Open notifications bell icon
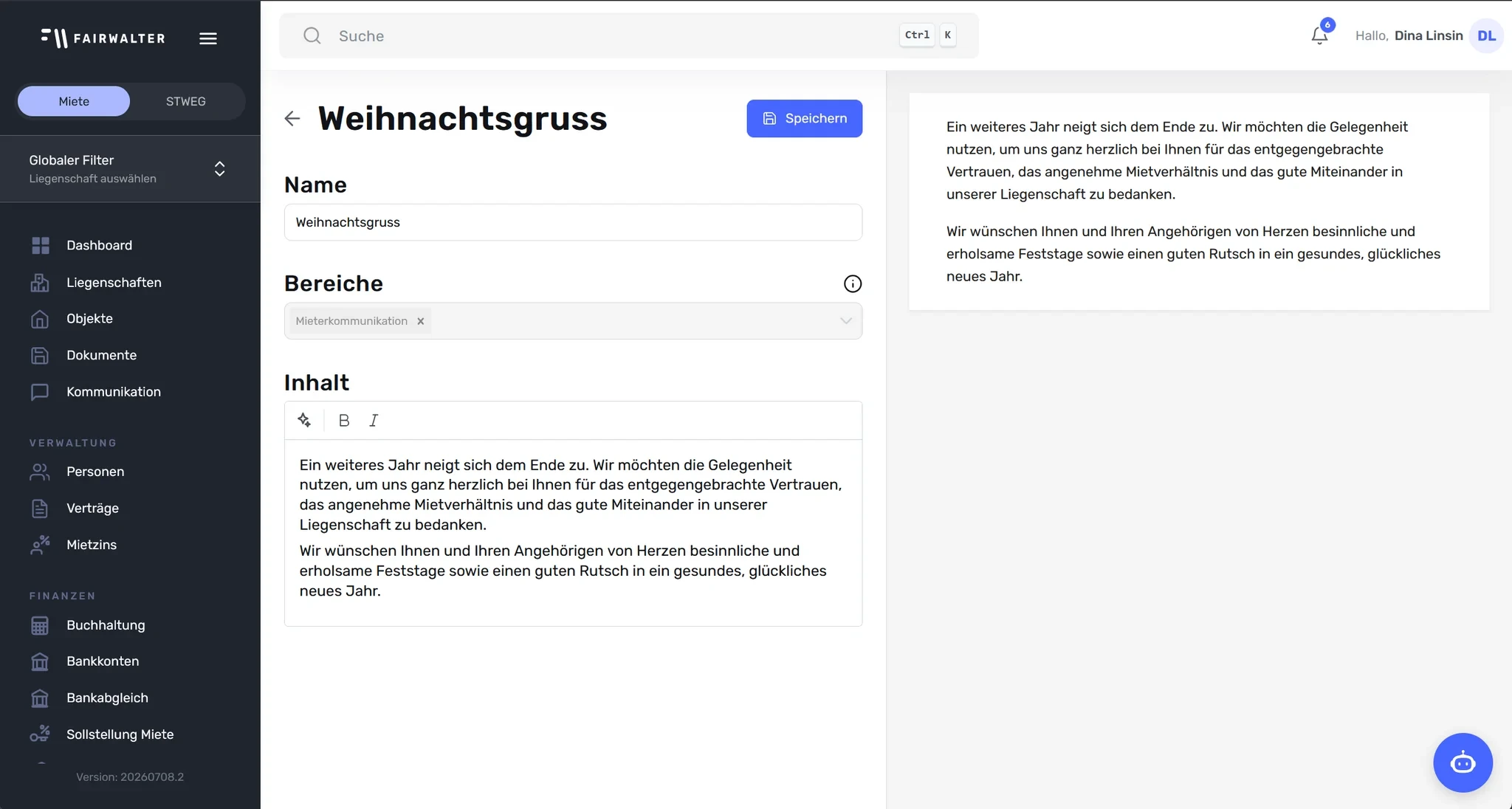This screenshot has width=1512, height=809. pyautogui.click(x=1319, y=35)
